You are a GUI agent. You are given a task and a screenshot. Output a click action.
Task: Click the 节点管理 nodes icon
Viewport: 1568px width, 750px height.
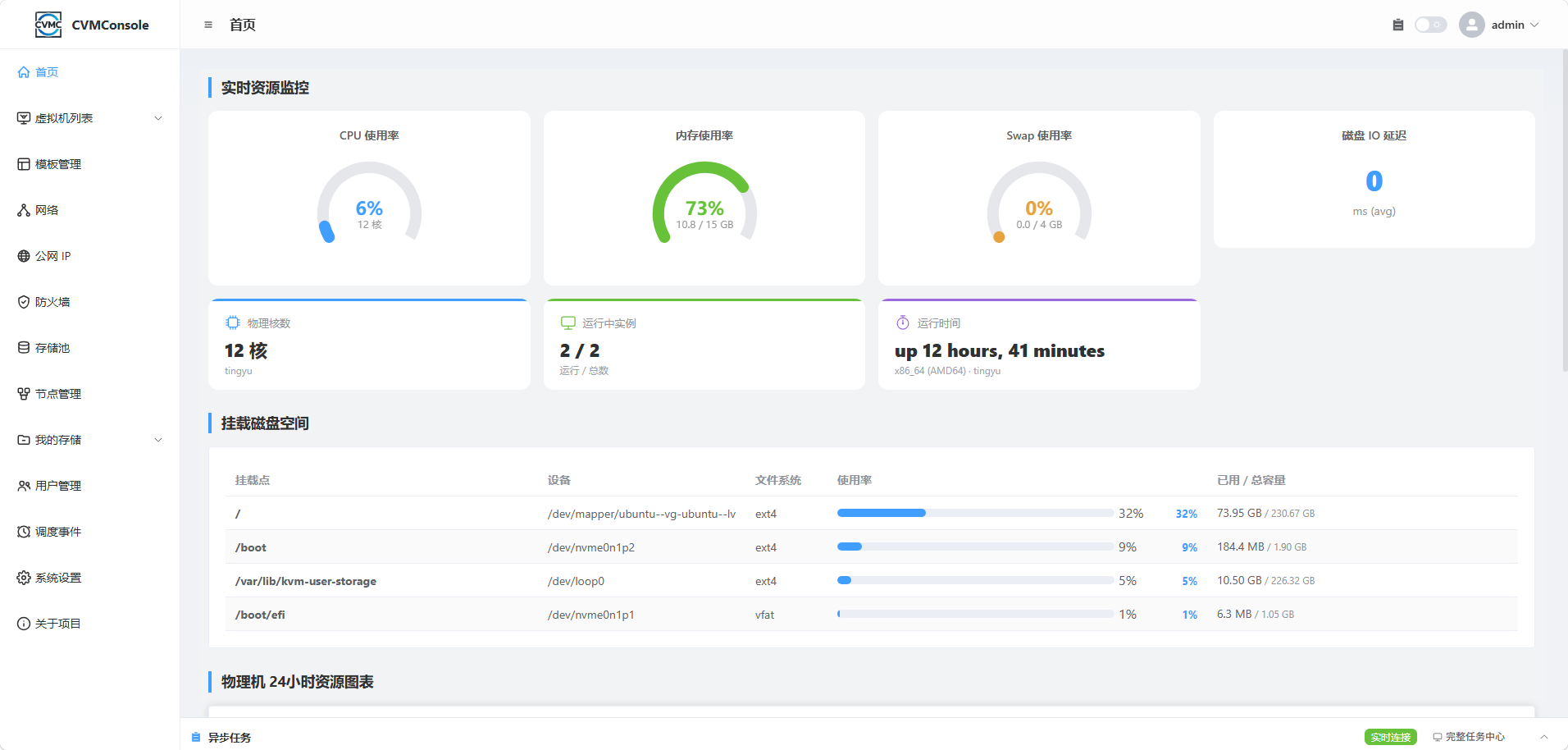pyautogui.click(x=24, y=394)
